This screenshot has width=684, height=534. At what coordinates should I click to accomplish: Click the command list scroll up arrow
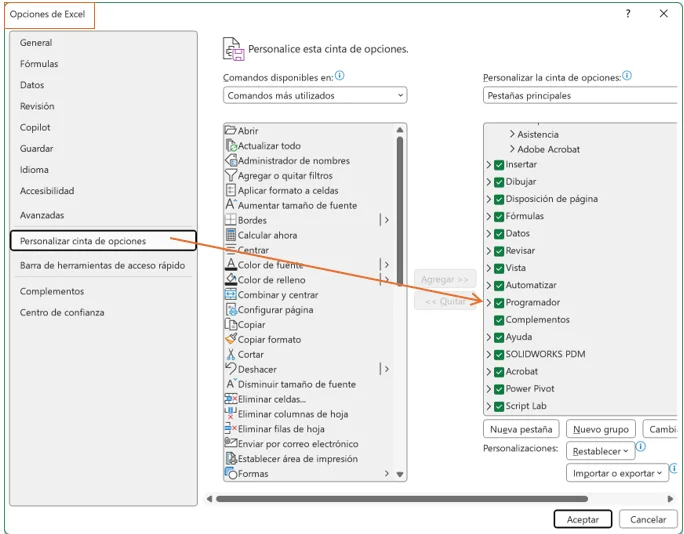pyautogui.click(x=400, y=130)
